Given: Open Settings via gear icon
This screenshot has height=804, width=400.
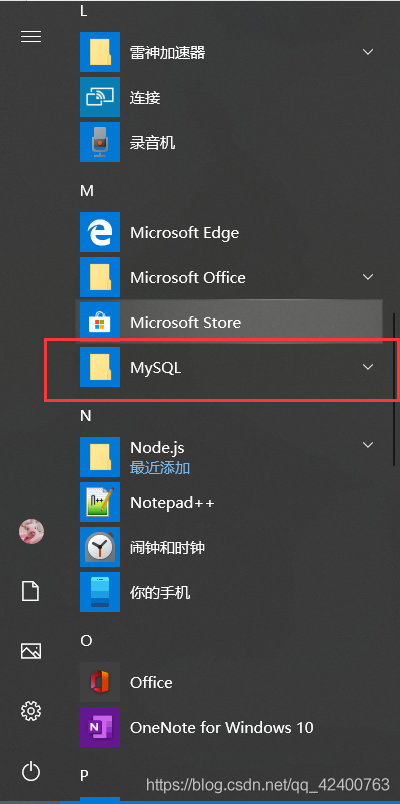Looking at the screenshot, I should tap(31, 711).
